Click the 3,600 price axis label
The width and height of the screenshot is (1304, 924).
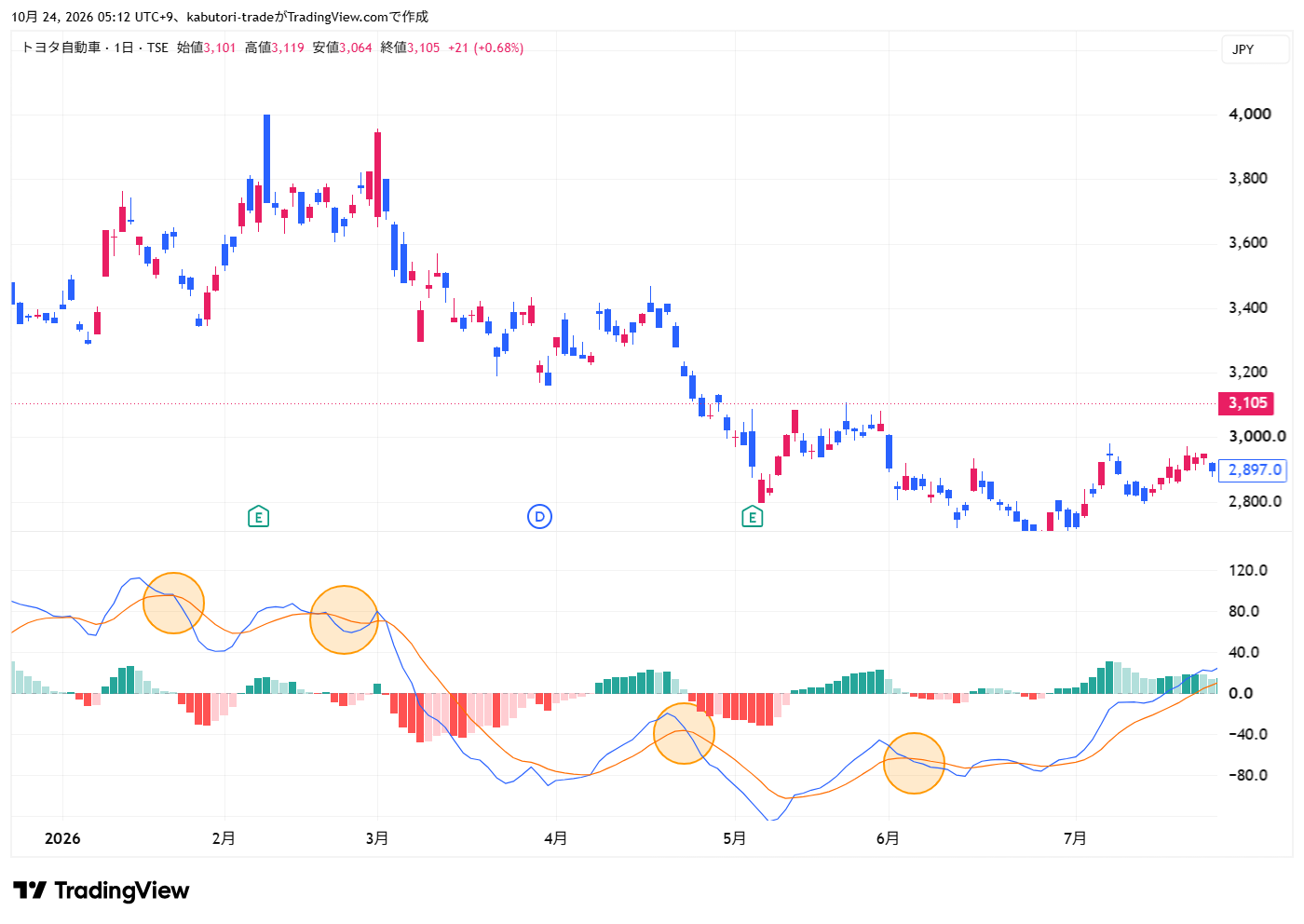pos(1248,242)
